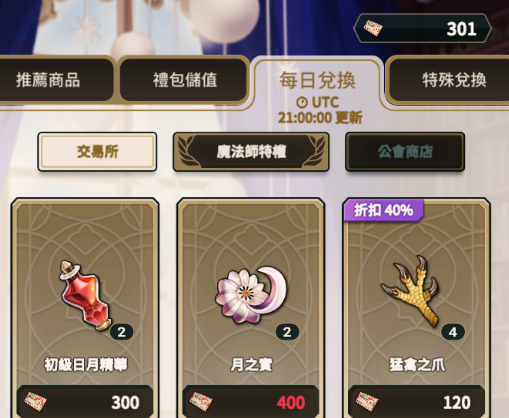Click the golden raptor claw icon
The image size is (509, 418).
[x=412, y=291]
